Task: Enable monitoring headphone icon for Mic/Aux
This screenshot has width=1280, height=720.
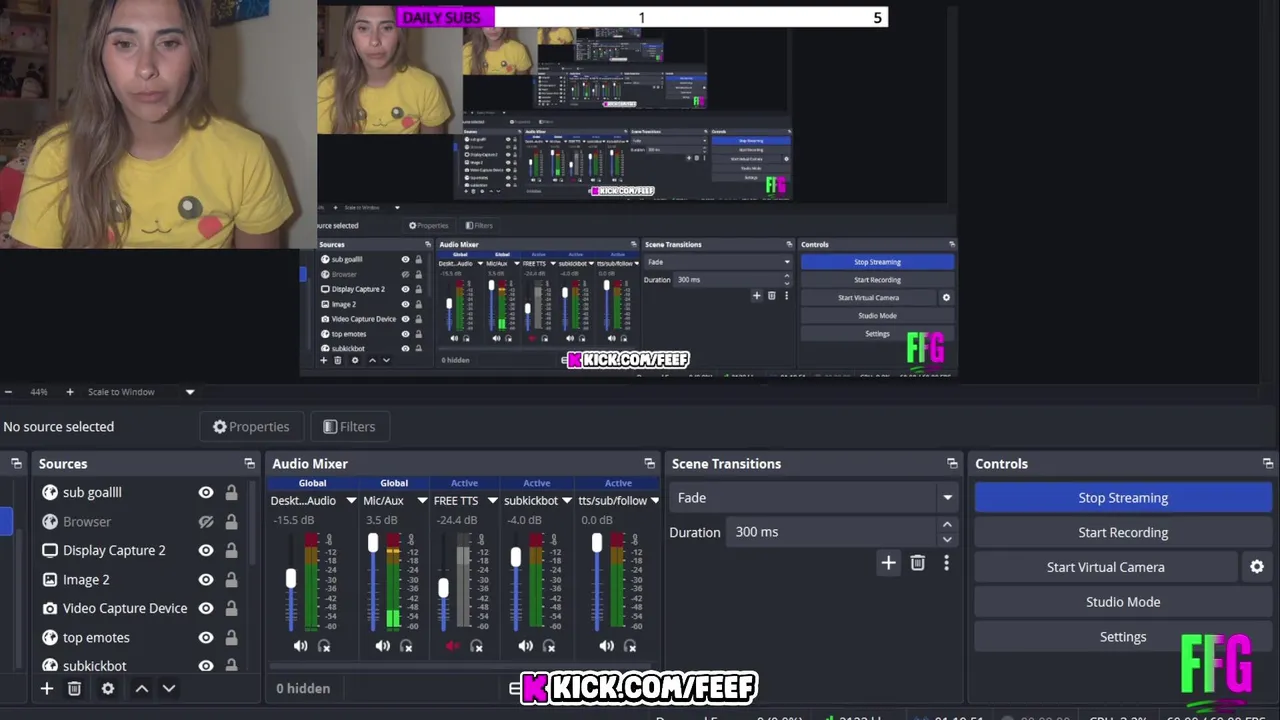Action: [x=406, y=646]
